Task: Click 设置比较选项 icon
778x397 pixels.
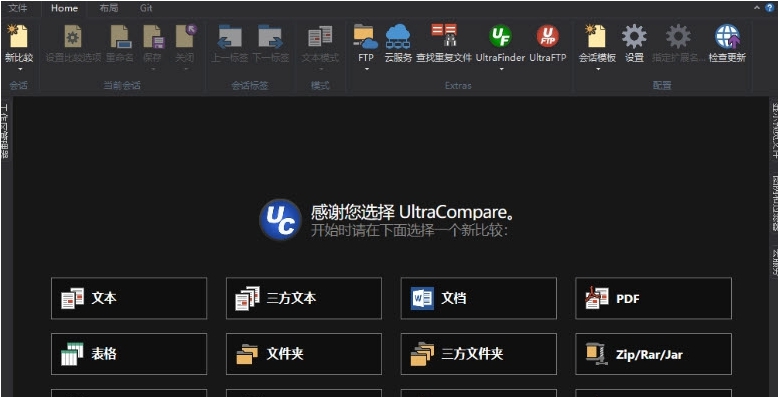Action: 73,36
